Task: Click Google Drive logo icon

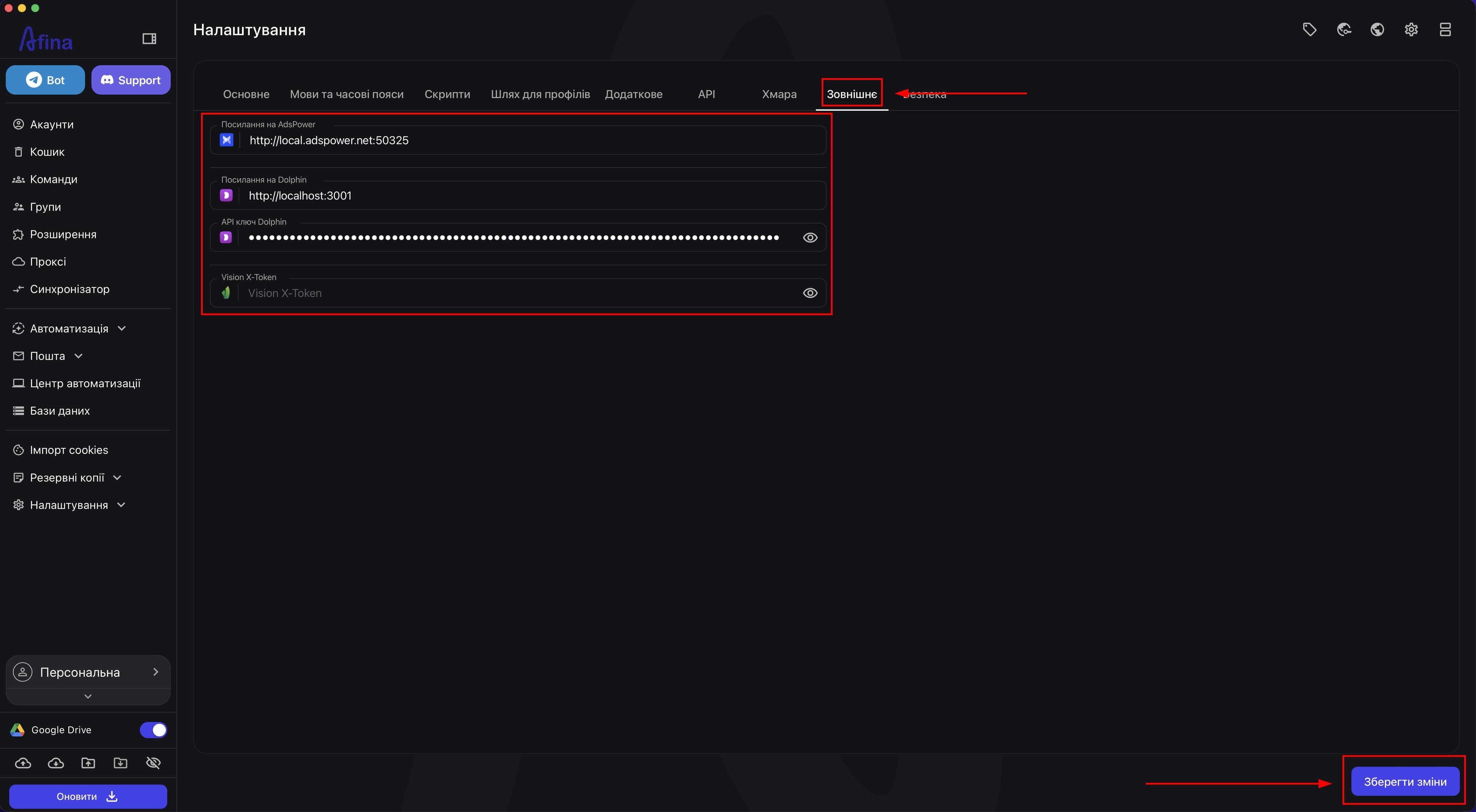Action: tap(17, 729)
